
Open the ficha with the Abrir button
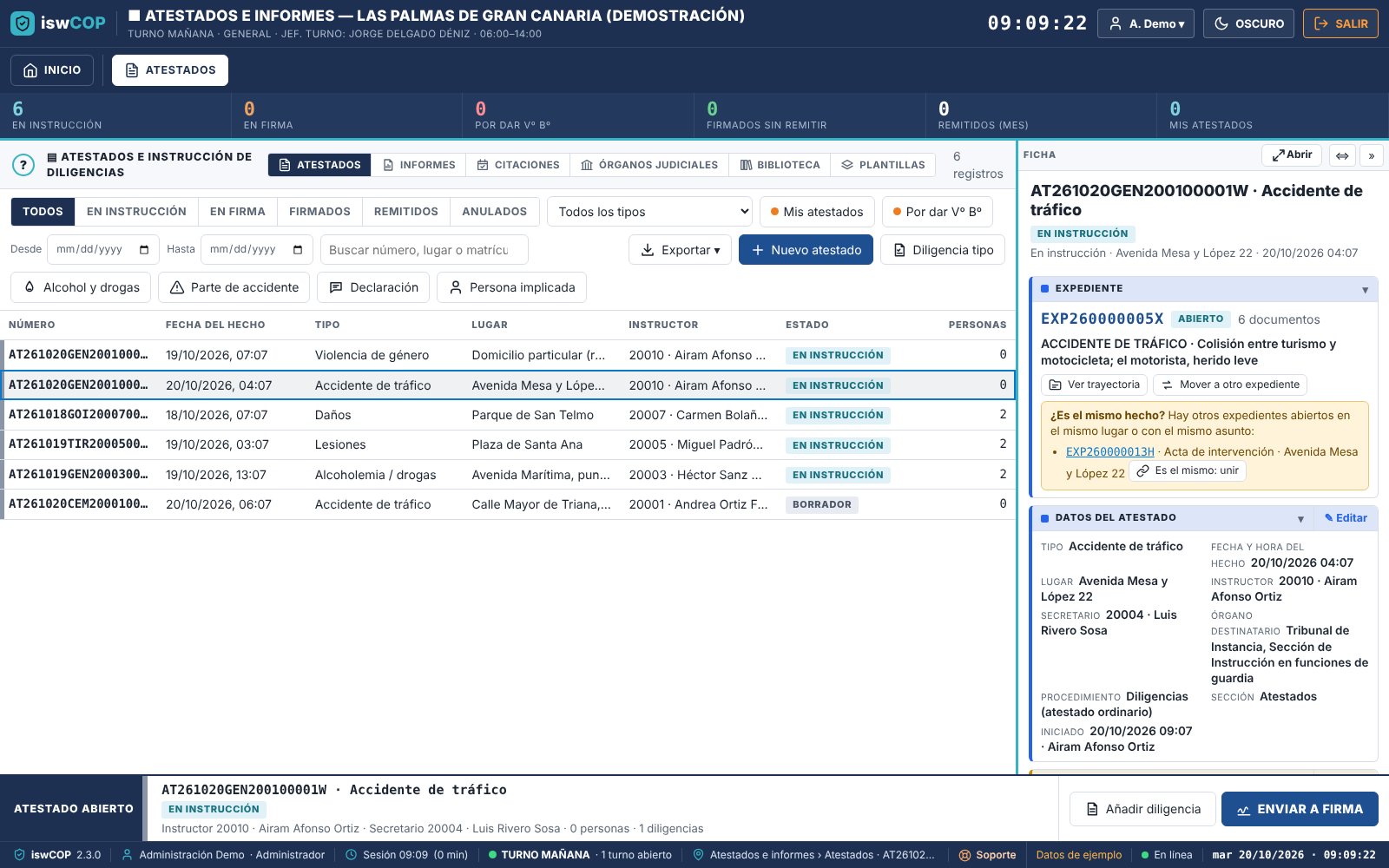pyautogui.click(x=1292, y=155)
